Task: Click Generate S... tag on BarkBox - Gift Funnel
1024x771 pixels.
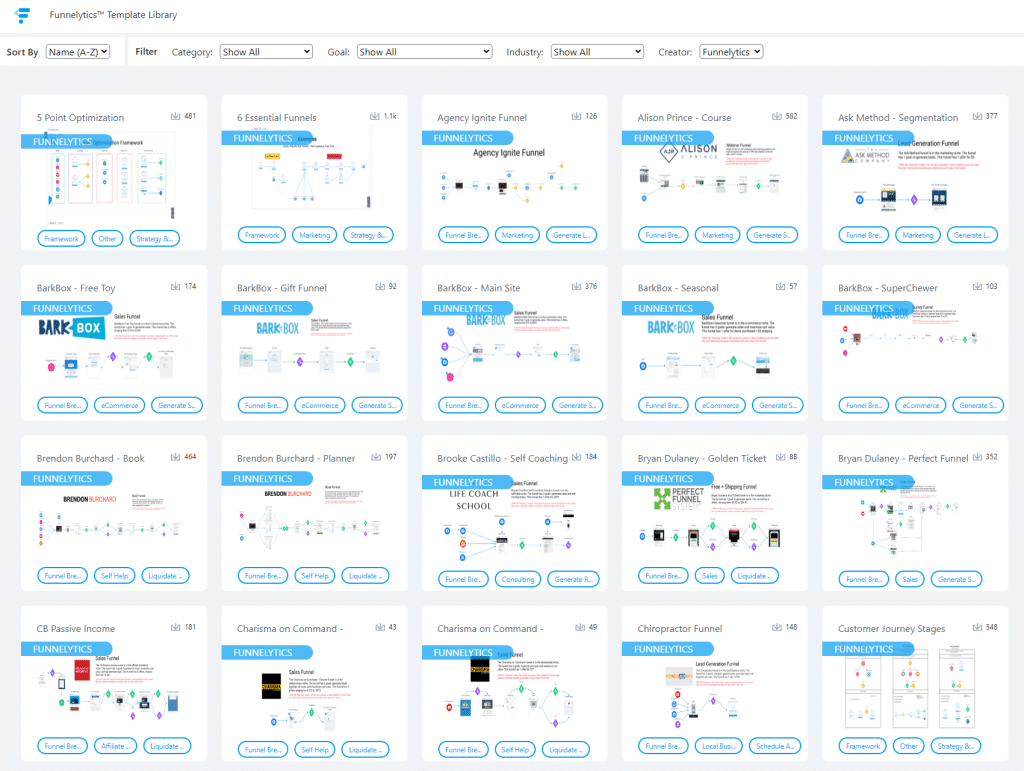Action: 377,405
